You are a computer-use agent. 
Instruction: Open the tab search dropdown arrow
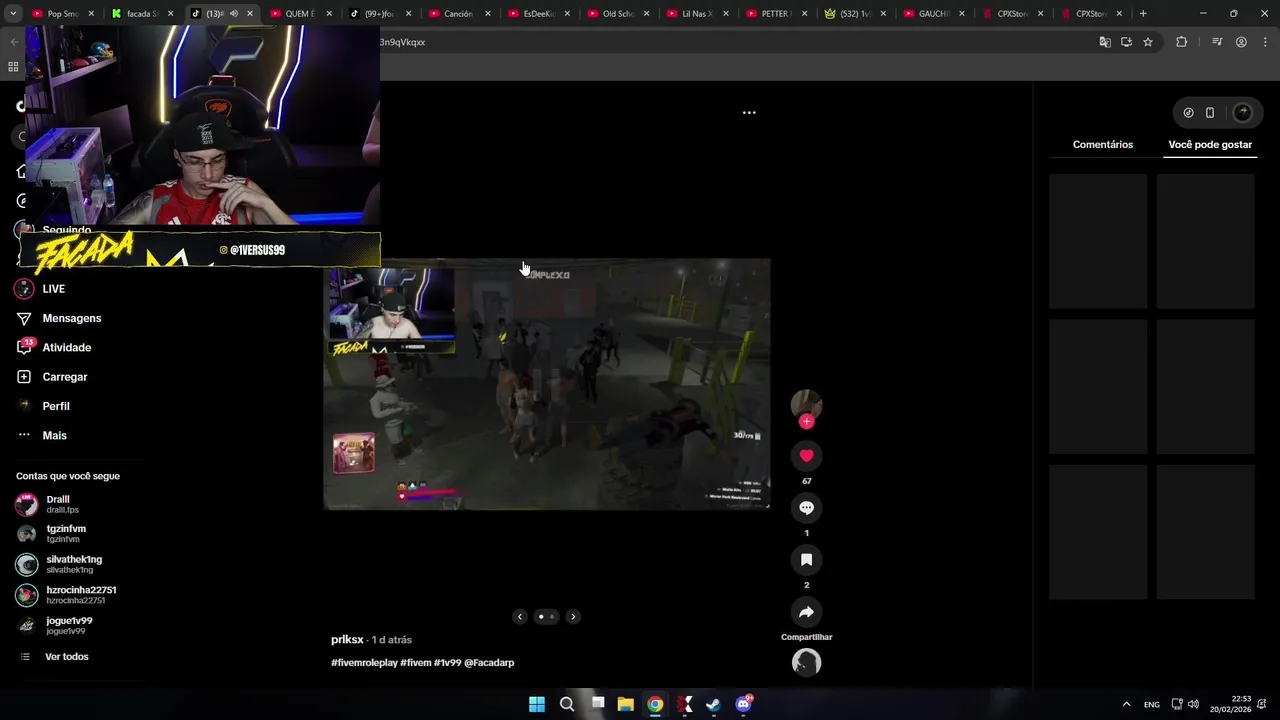tap(13, 14)
